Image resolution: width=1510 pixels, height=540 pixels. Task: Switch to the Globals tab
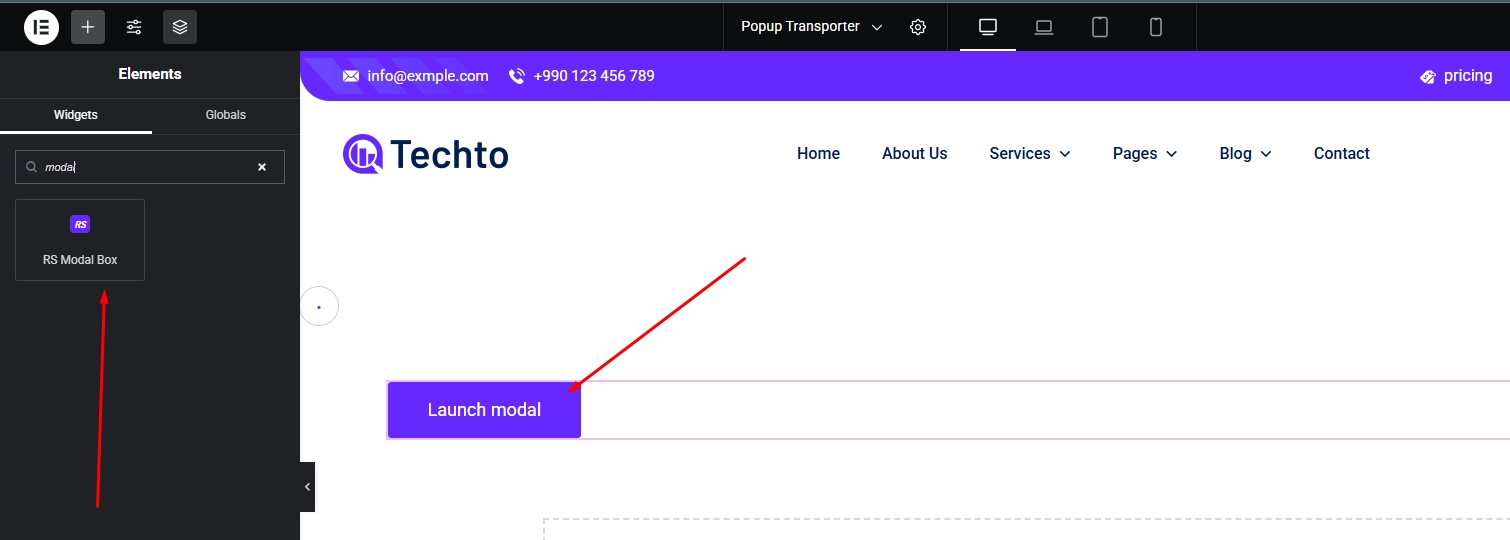click(226, 115)
